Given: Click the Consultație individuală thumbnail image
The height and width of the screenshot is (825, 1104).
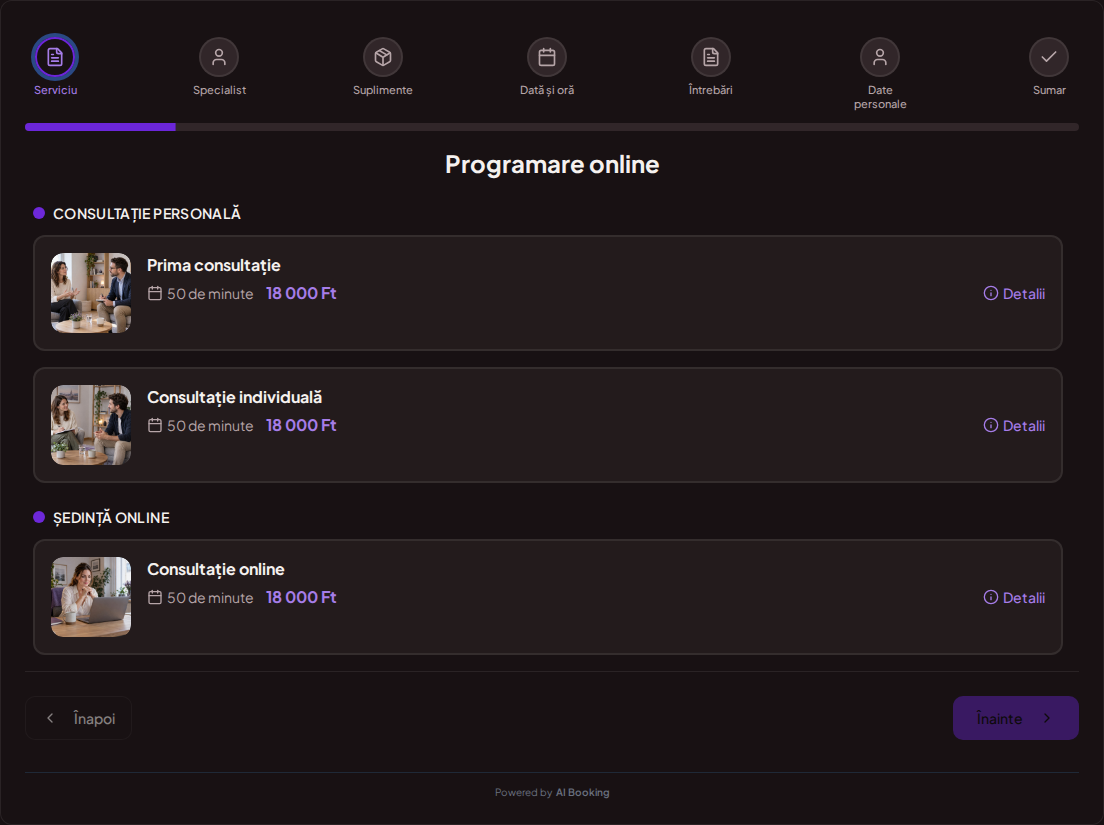Looking at the screenshot, I should [x=91, y=425].
